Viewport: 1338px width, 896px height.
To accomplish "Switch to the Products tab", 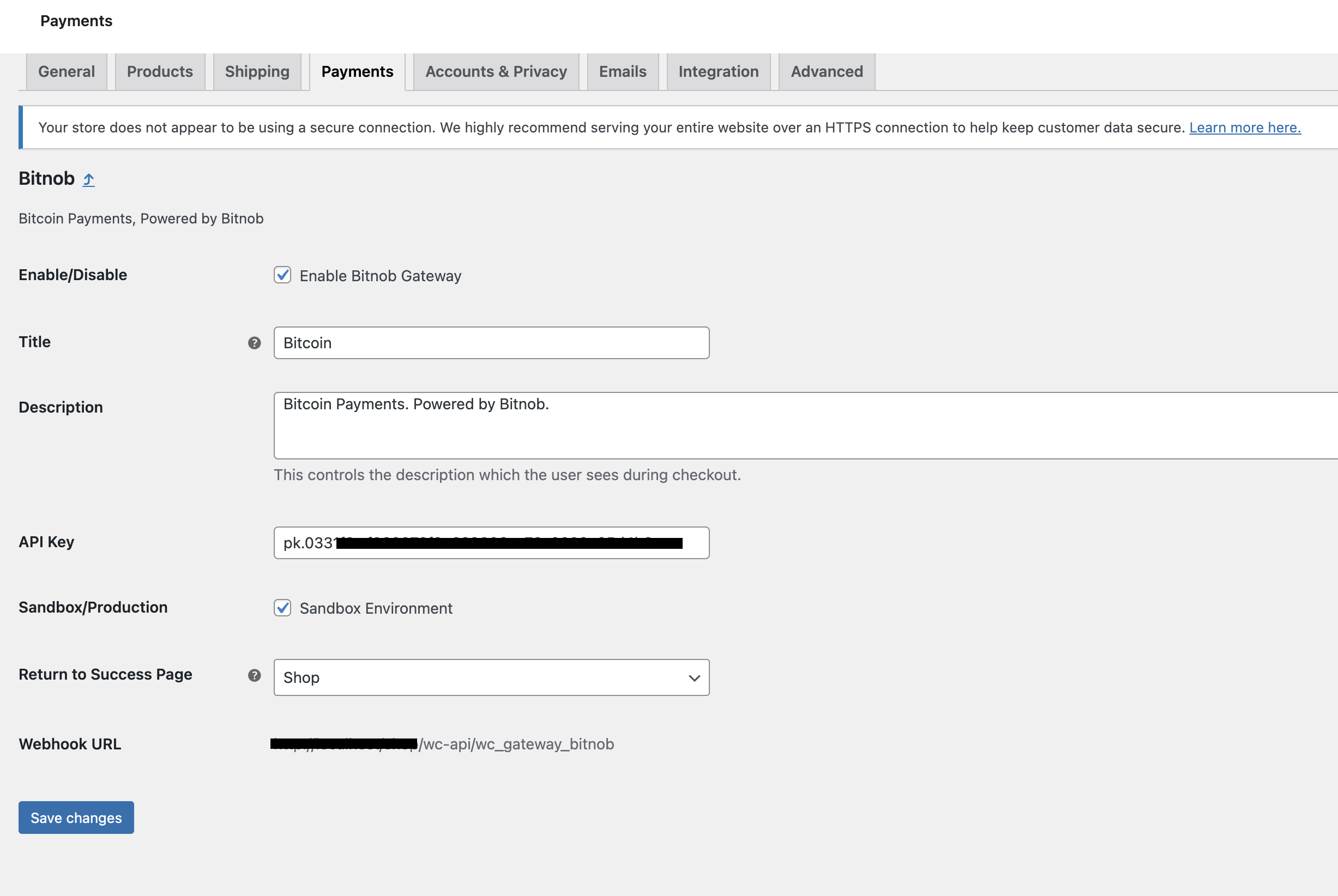I will [160, 72].
